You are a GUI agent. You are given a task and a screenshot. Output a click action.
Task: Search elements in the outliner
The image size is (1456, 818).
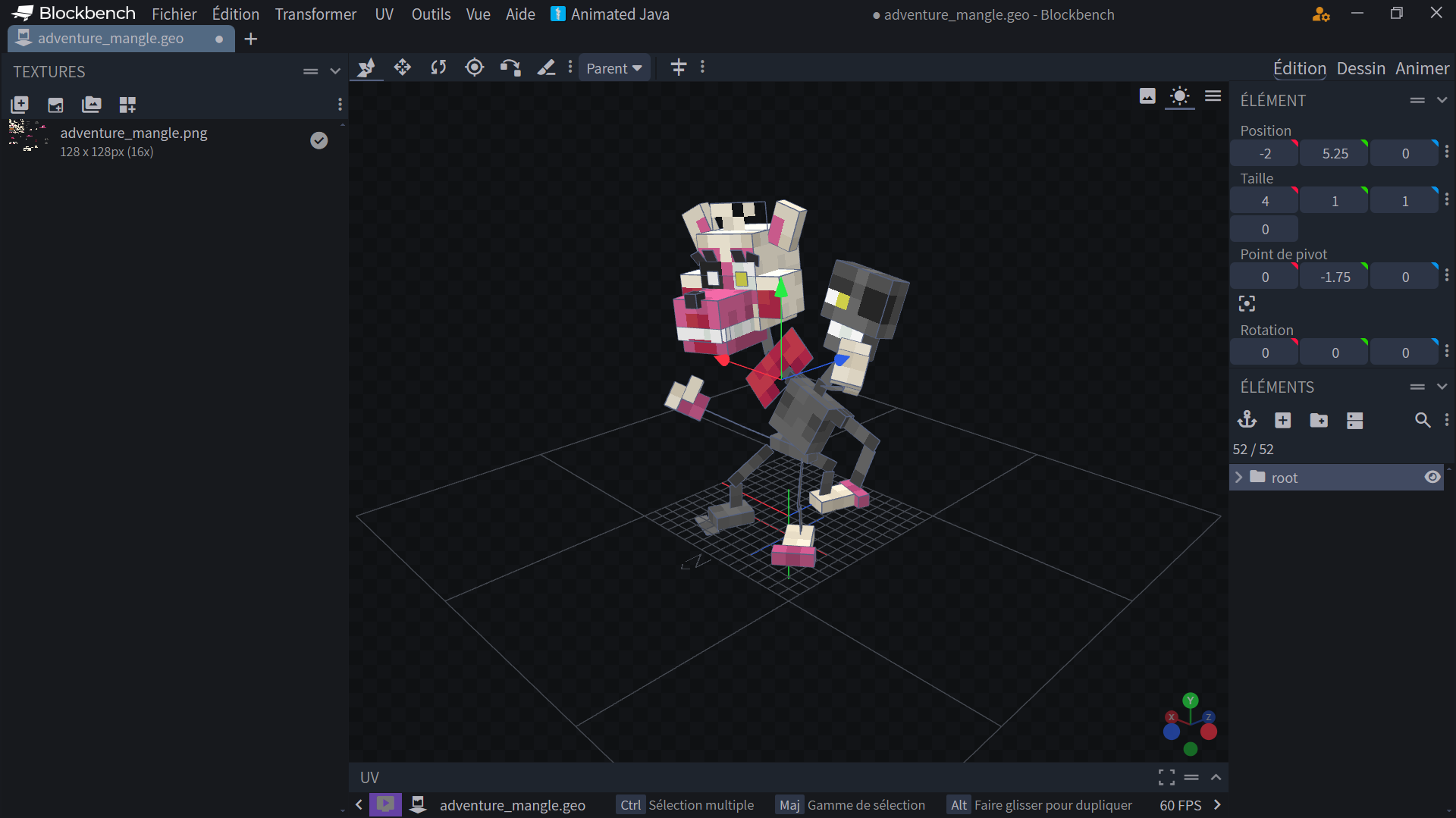pos(1423,420)
